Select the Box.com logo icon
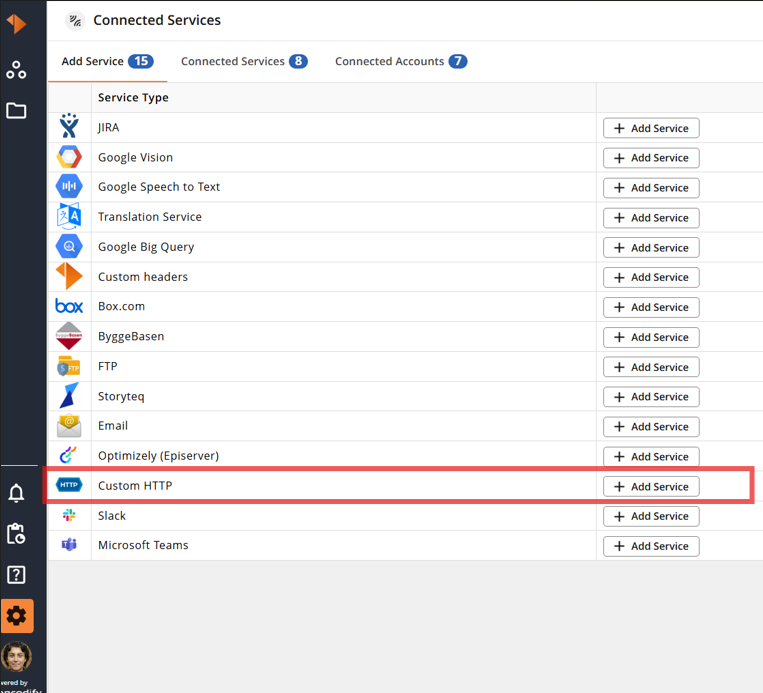The image size is (763, 693). (69, 306)
